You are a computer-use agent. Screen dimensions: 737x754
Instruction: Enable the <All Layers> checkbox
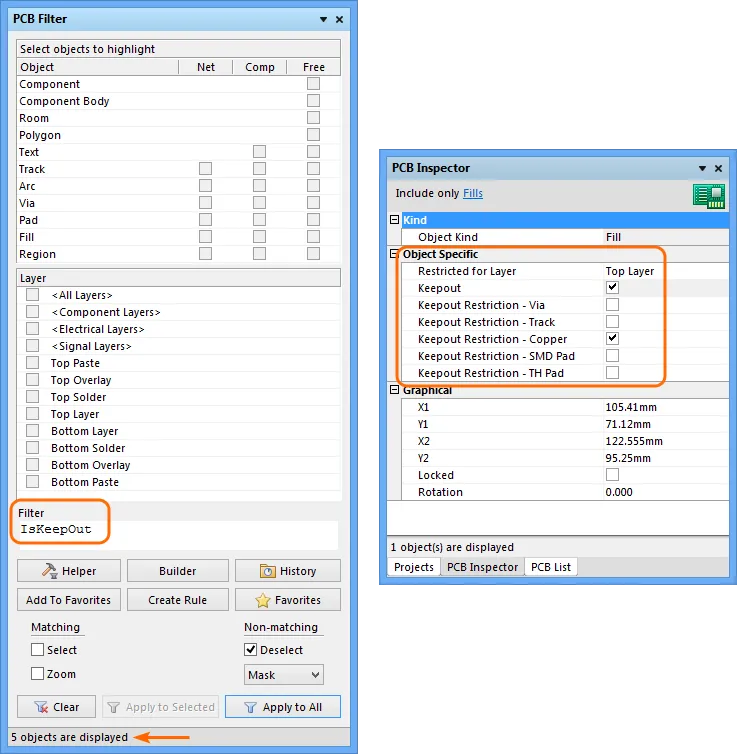coord(32,294)
